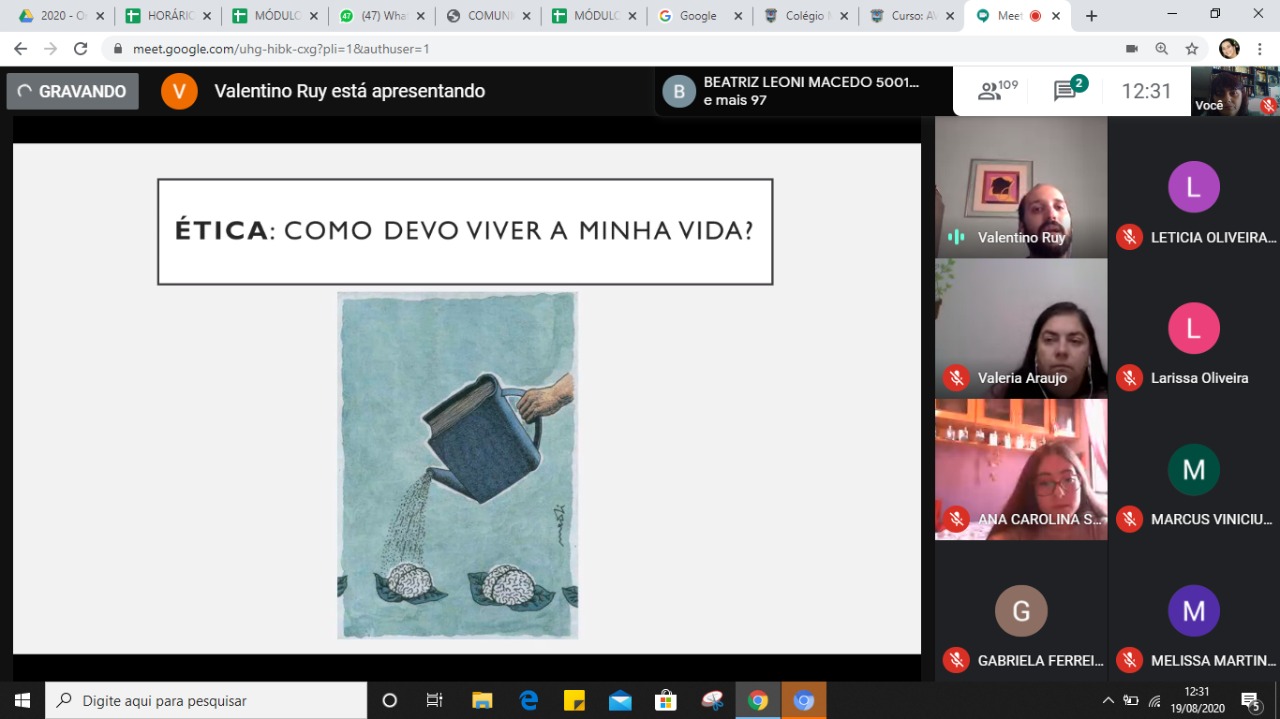The width and height of the screenshot is (1280, 719).
Task: Click the muted mic icon on Gabriela Ferreira tile
Action: pos(956,660)
